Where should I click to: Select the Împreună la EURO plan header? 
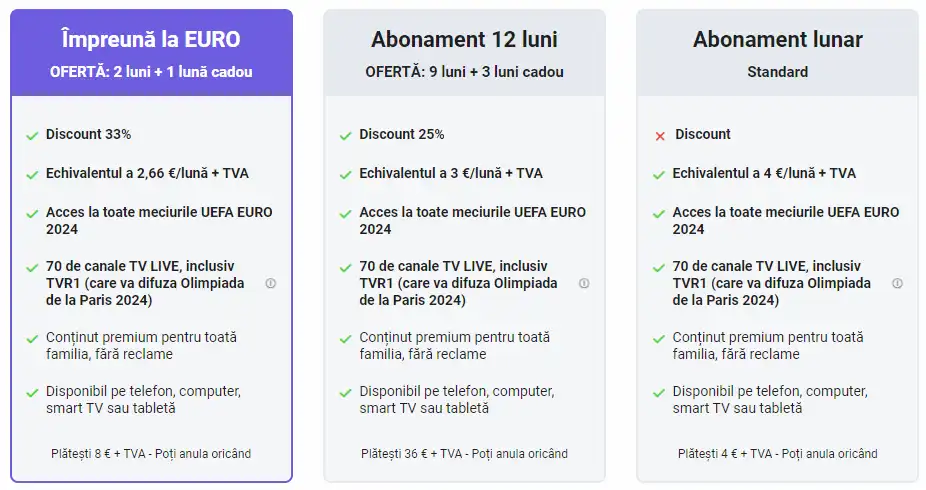click(151, 40)
